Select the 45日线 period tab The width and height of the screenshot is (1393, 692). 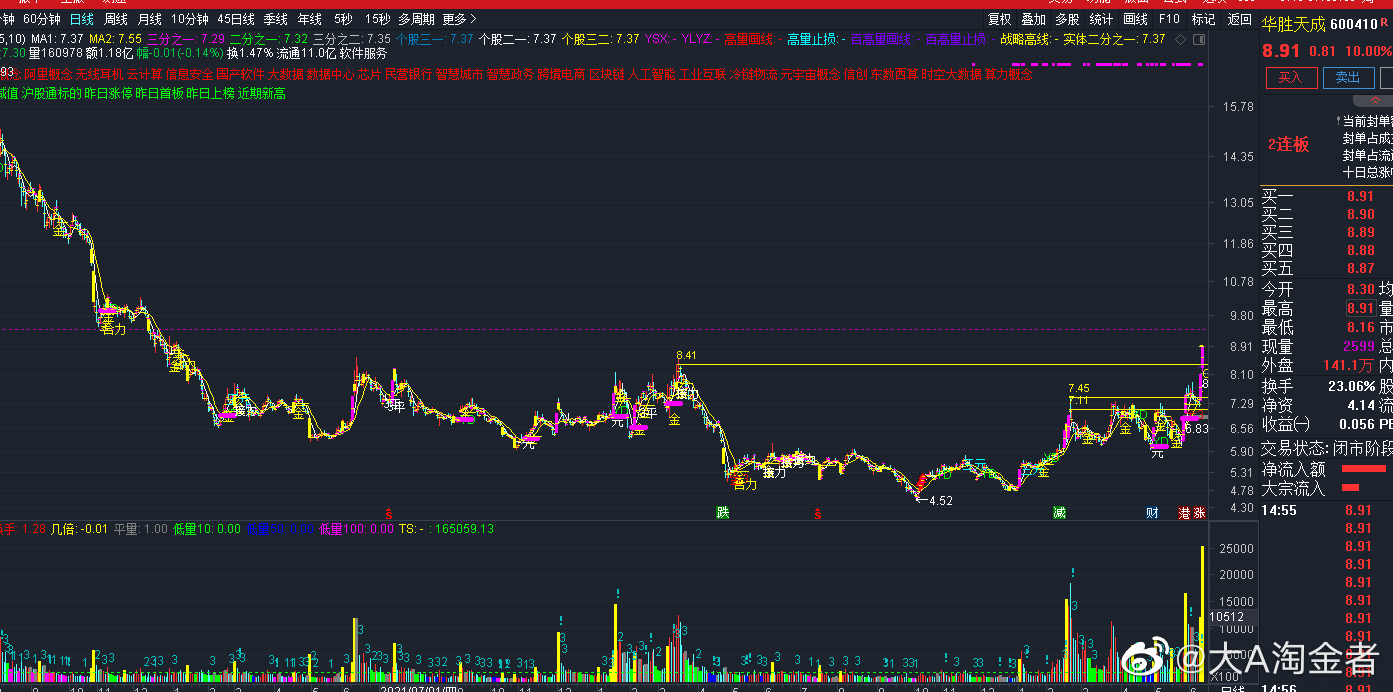tap(236, 19)
